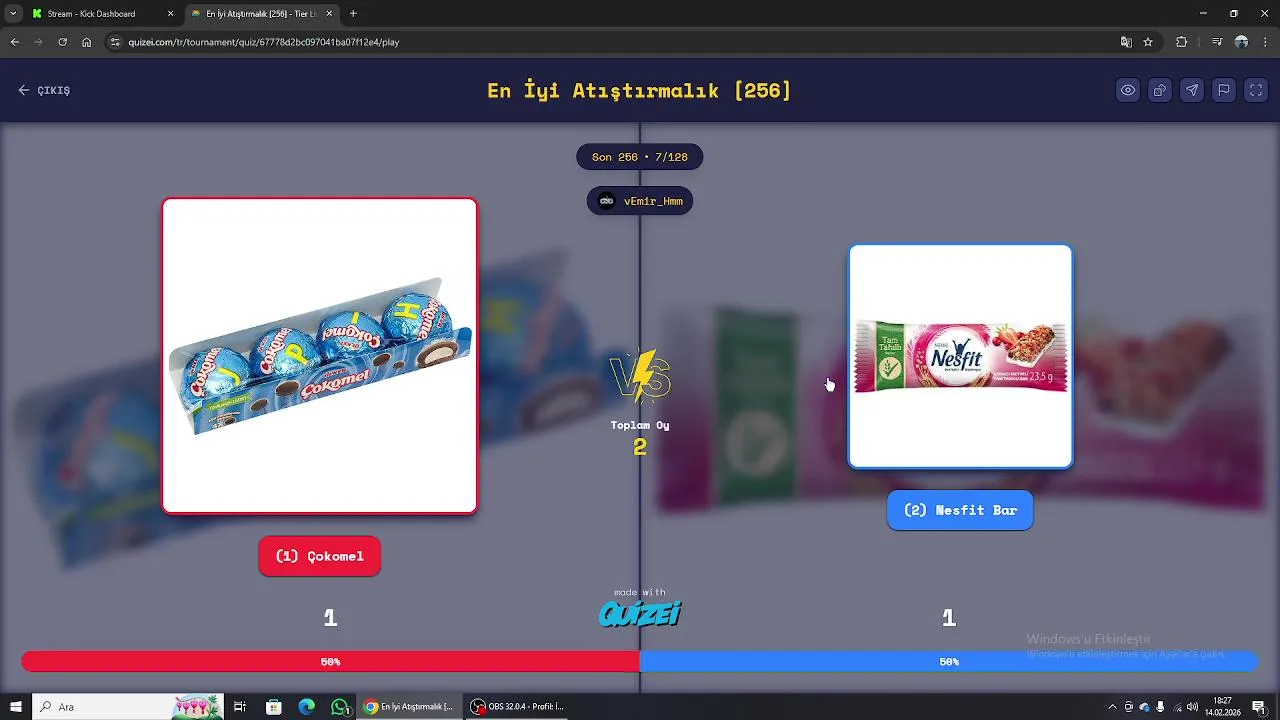Open Task View on the taskbar
Image resolution: width=1280 pixels, height=720 pixels.
240,707
